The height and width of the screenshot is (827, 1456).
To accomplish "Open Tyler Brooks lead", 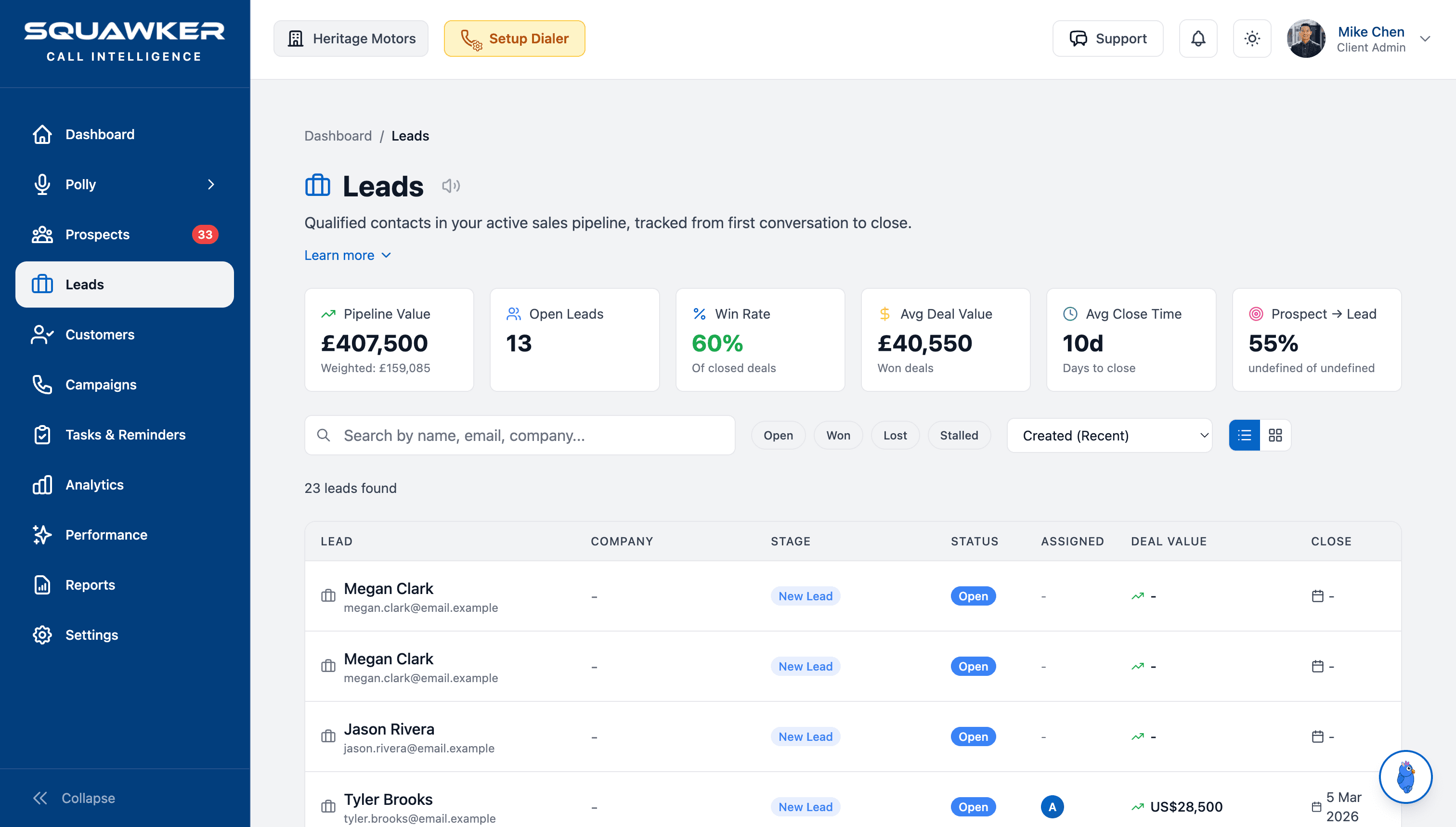I will pos(853,800).
